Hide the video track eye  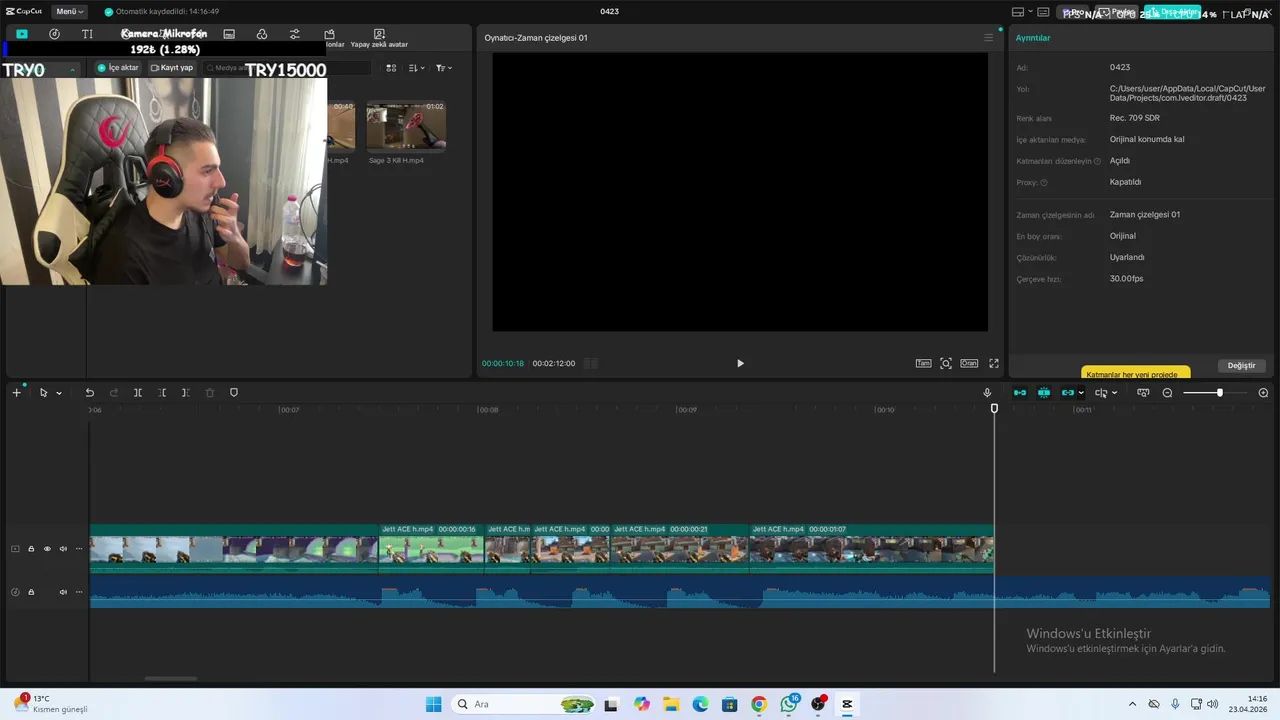(47, 549)
